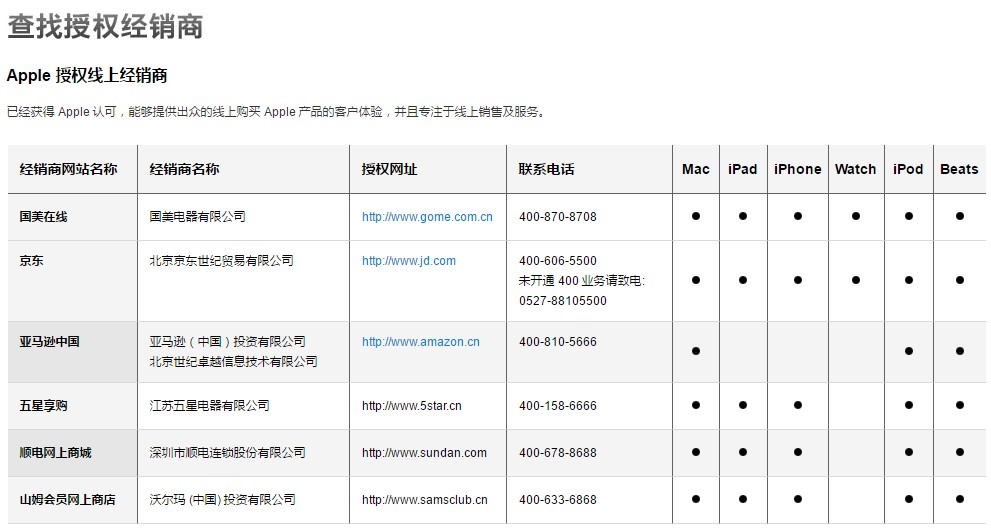Click the company name 深圳市顺电连锁股份有限公司

[x=228, y=453]
